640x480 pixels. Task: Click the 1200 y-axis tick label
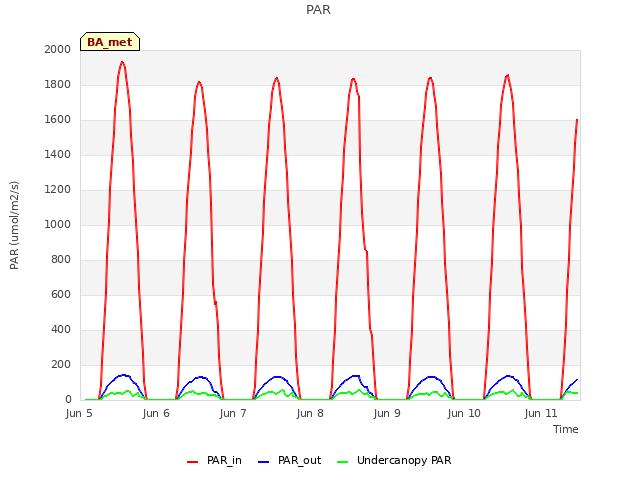58,189
